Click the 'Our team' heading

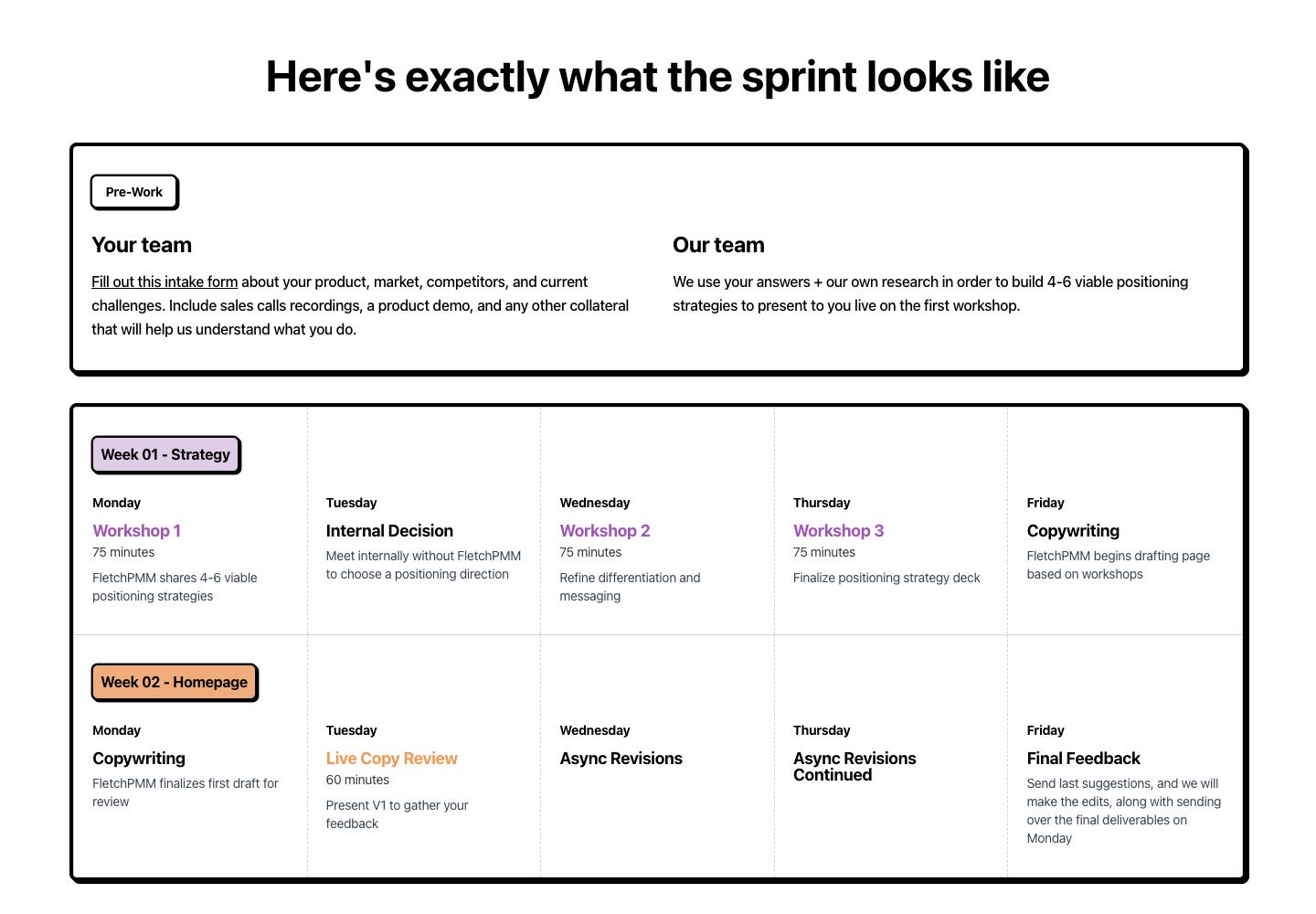(718, 245)
